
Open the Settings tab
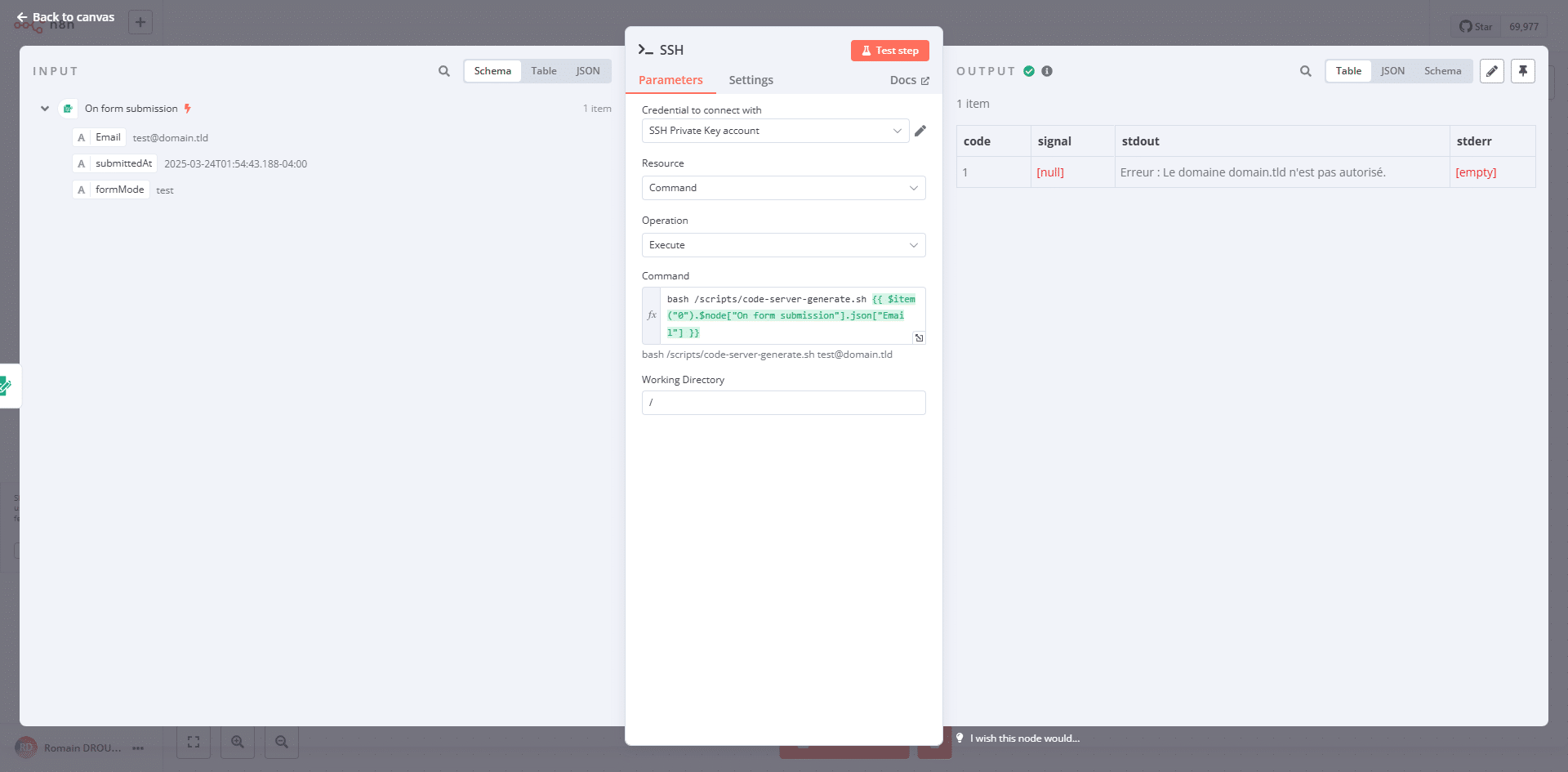pyautogui.click(x=751, y=80)
